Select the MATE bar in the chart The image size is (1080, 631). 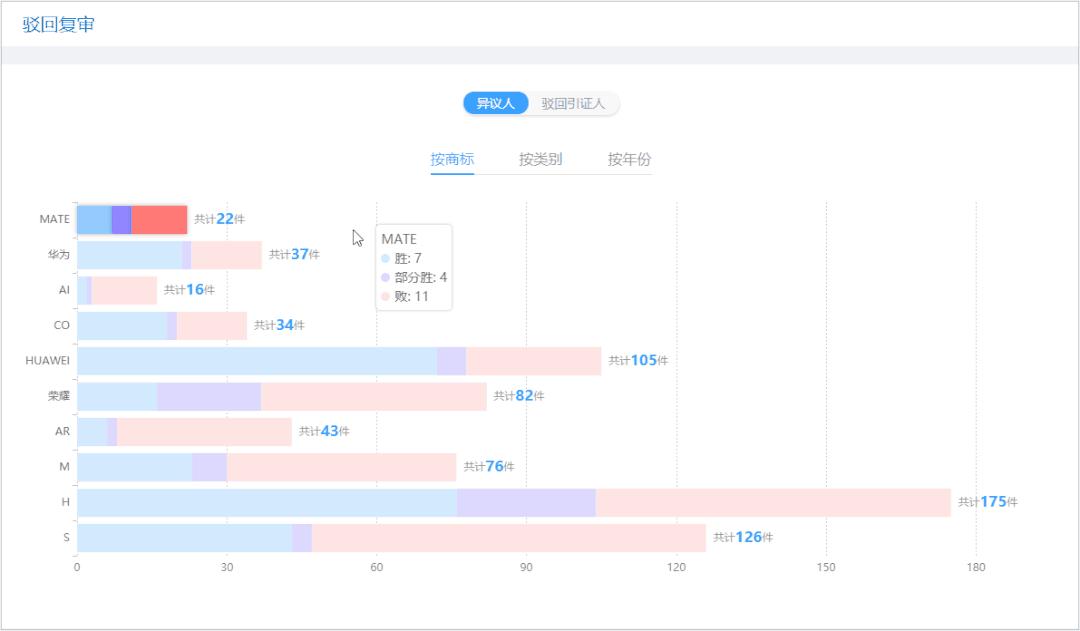click(130, 218)
